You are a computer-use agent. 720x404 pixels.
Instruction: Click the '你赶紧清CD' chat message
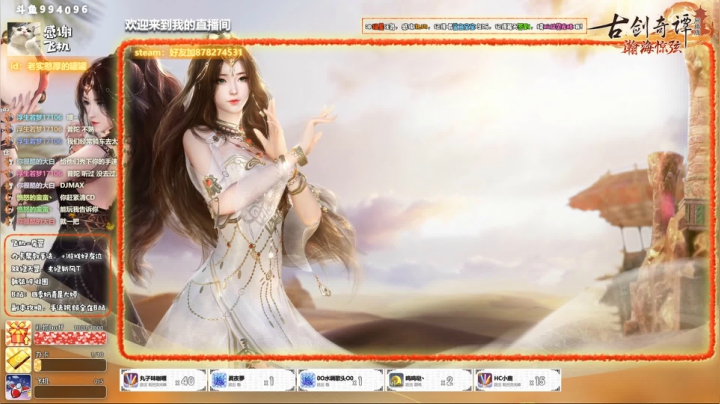point(77,197)
